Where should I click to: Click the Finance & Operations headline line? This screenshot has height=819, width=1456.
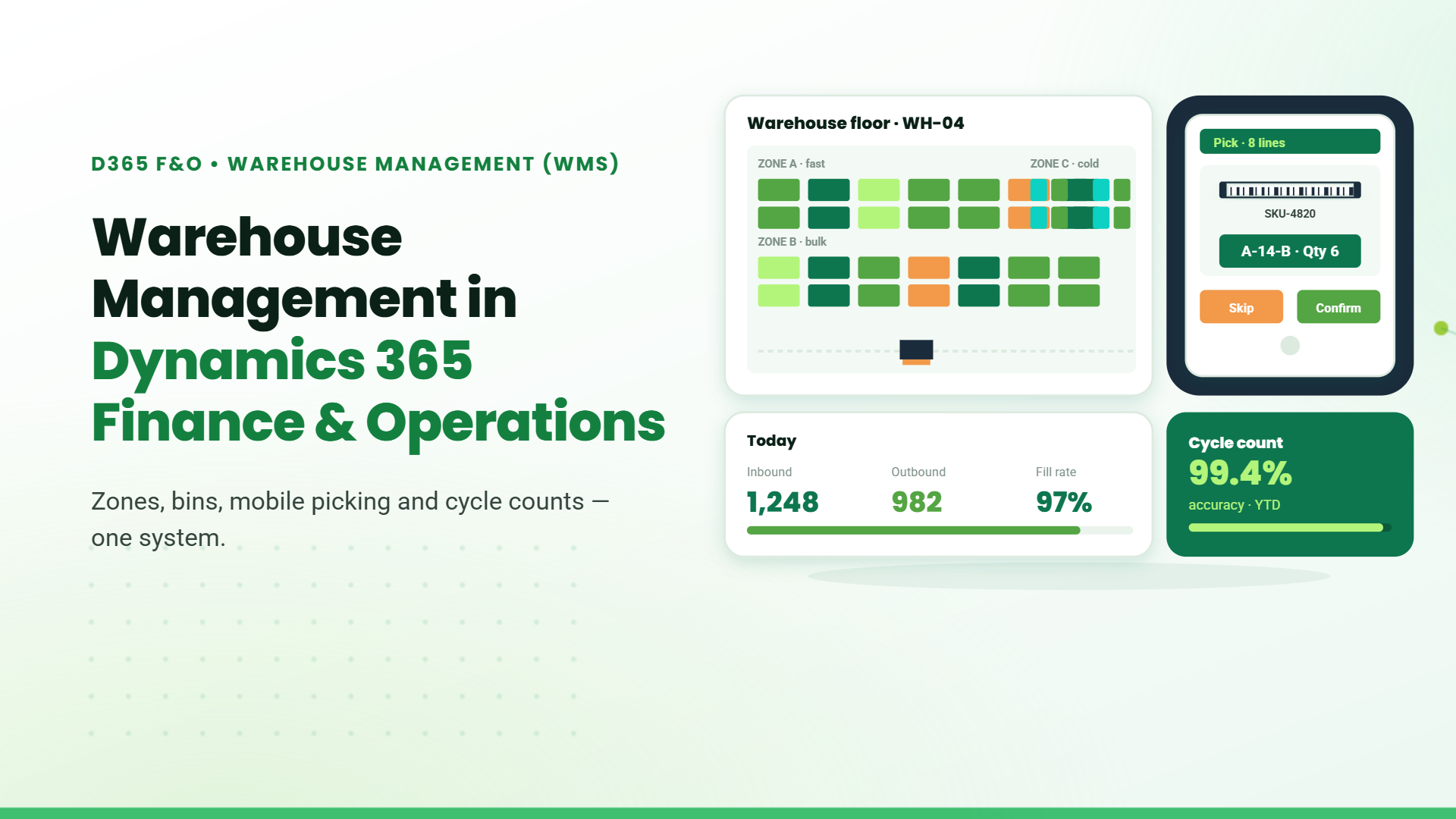click(378, 423)
